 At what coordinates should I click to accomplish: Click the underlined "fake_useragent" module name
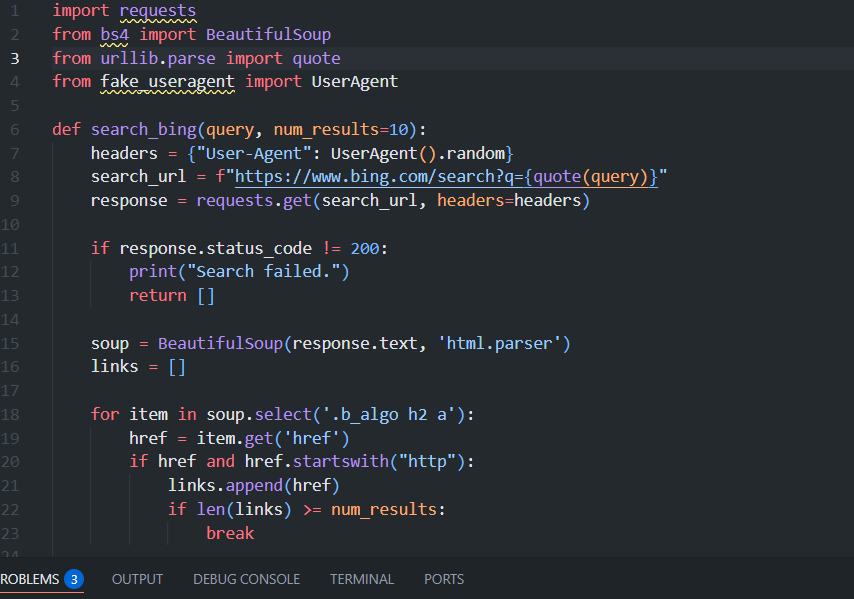click(x=167, y=82)
